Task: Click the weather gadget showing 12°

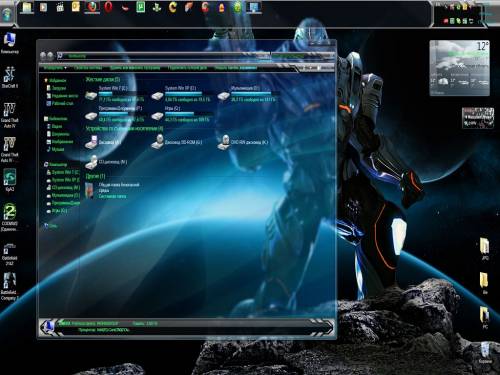Action: tap(460, 68)
